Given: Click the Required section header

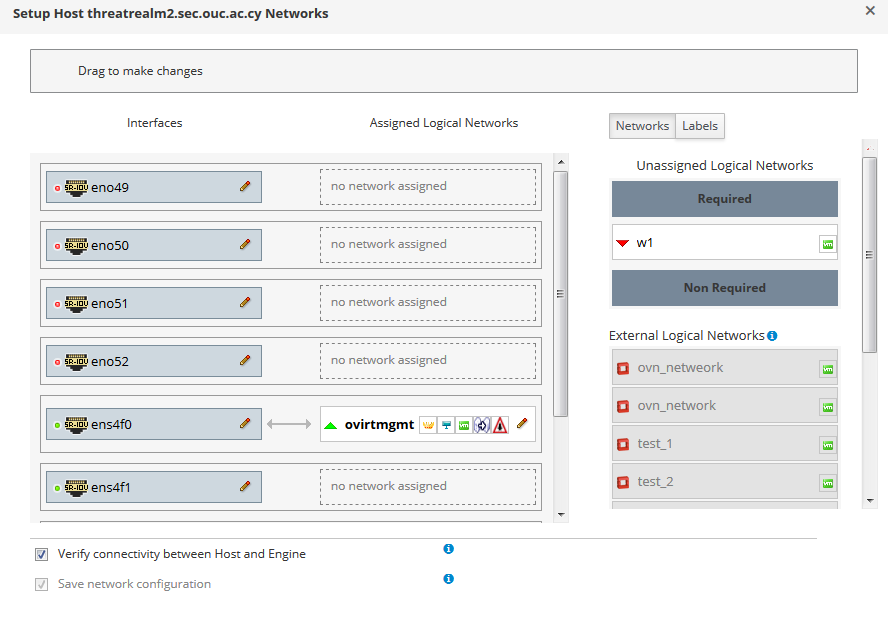Looking at the screenshot, I should [724, 199].
